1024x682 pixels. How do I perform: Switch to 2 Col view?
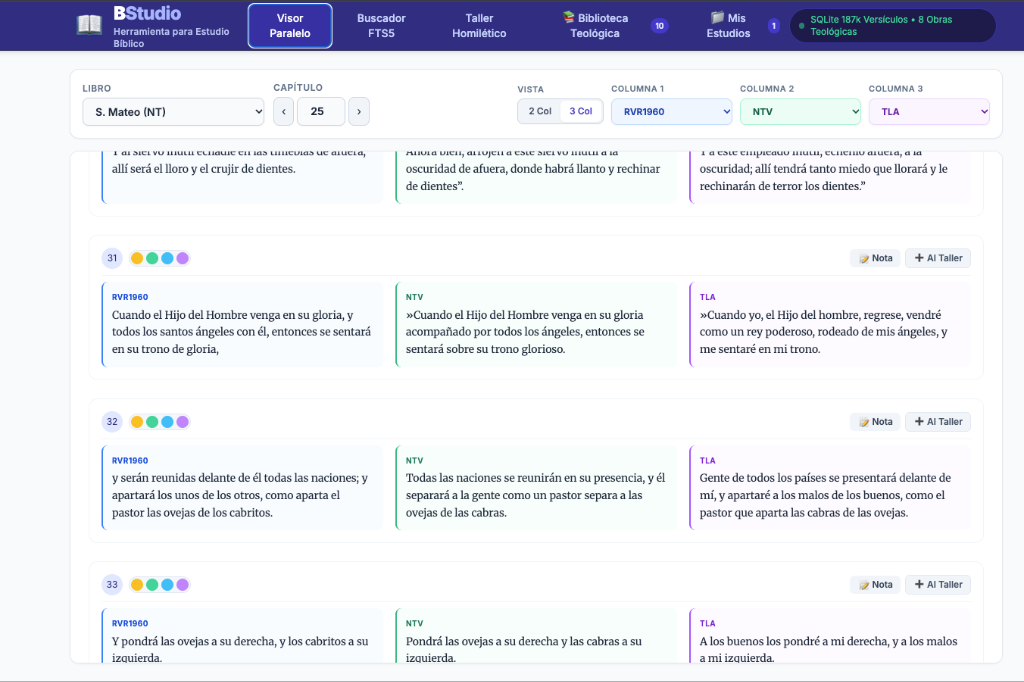[540, 111]
